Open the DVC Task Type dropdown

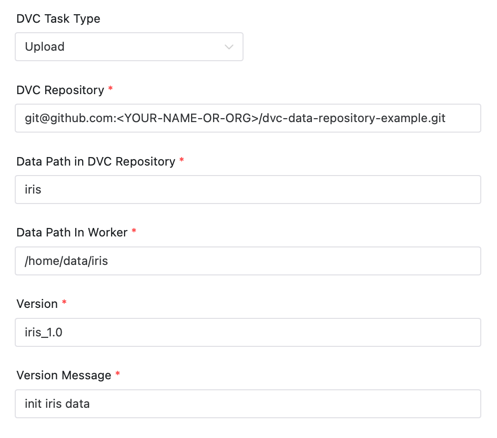point(129,47)
